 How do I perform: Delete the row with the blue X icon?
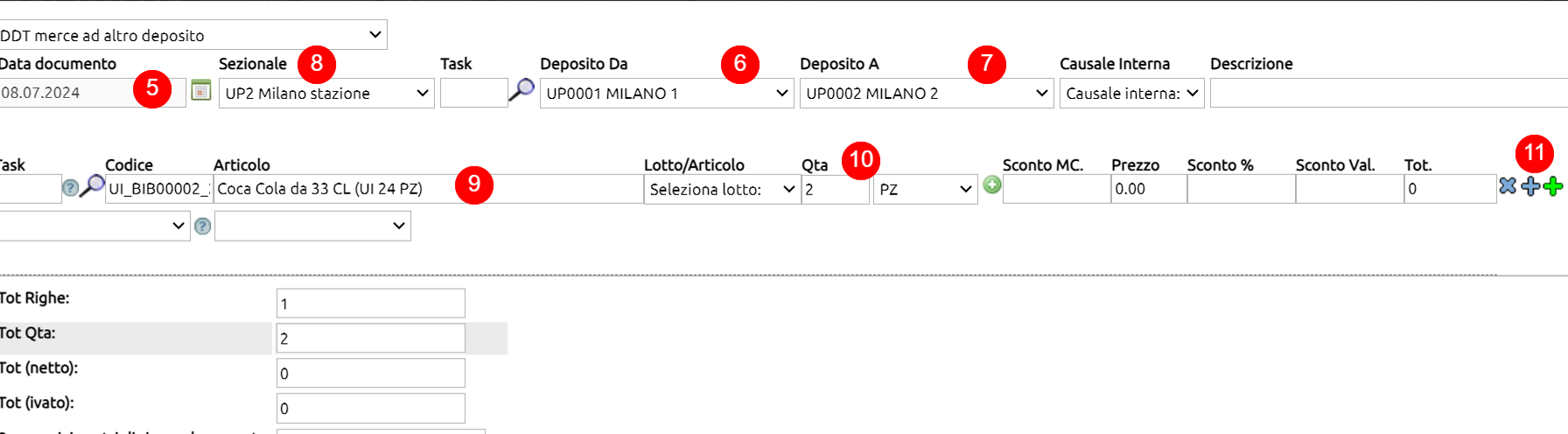[x=1508, y=185]
